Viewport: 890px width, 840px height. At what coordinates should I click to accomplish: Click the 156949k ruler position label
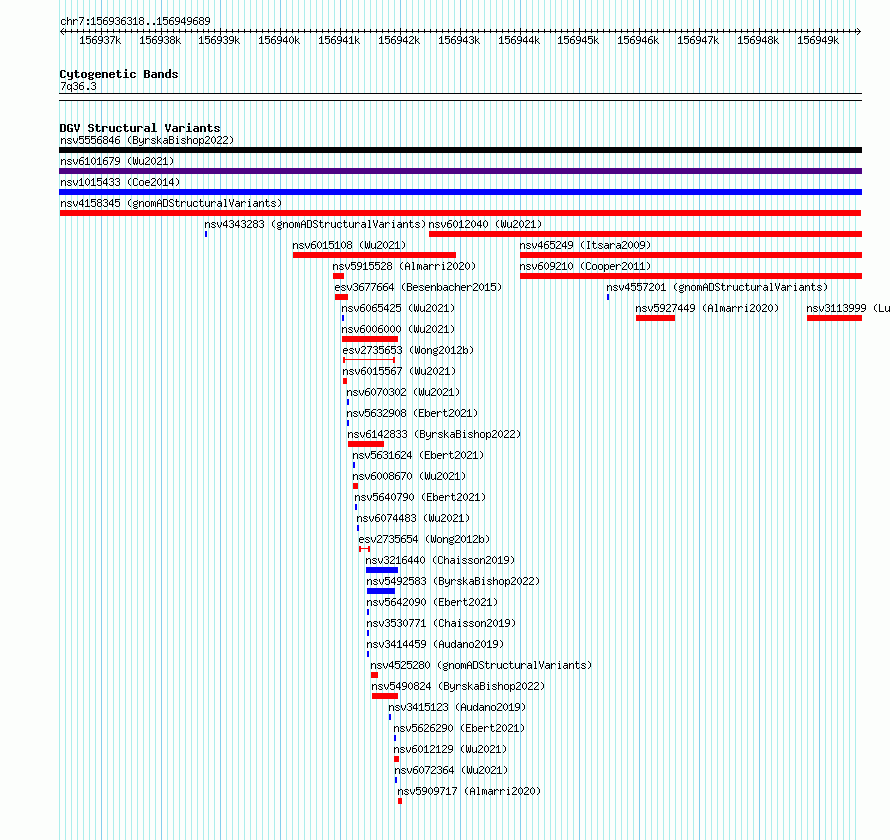(818, 40)
